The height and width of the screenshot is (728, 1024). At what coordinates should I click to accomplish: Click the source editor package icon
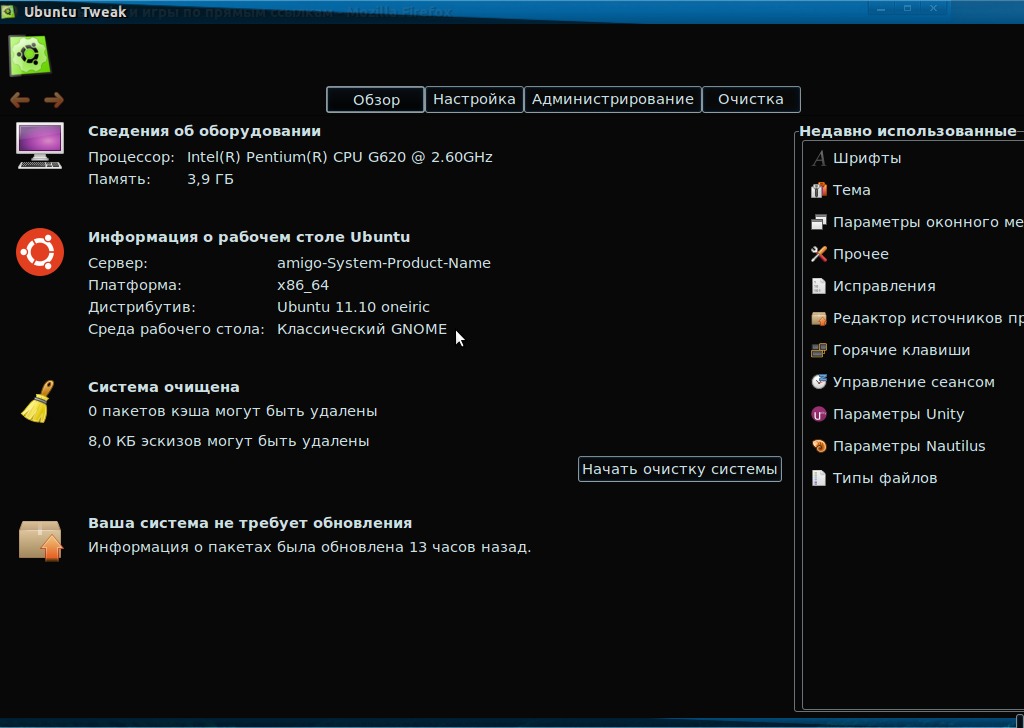coord(818,318)
